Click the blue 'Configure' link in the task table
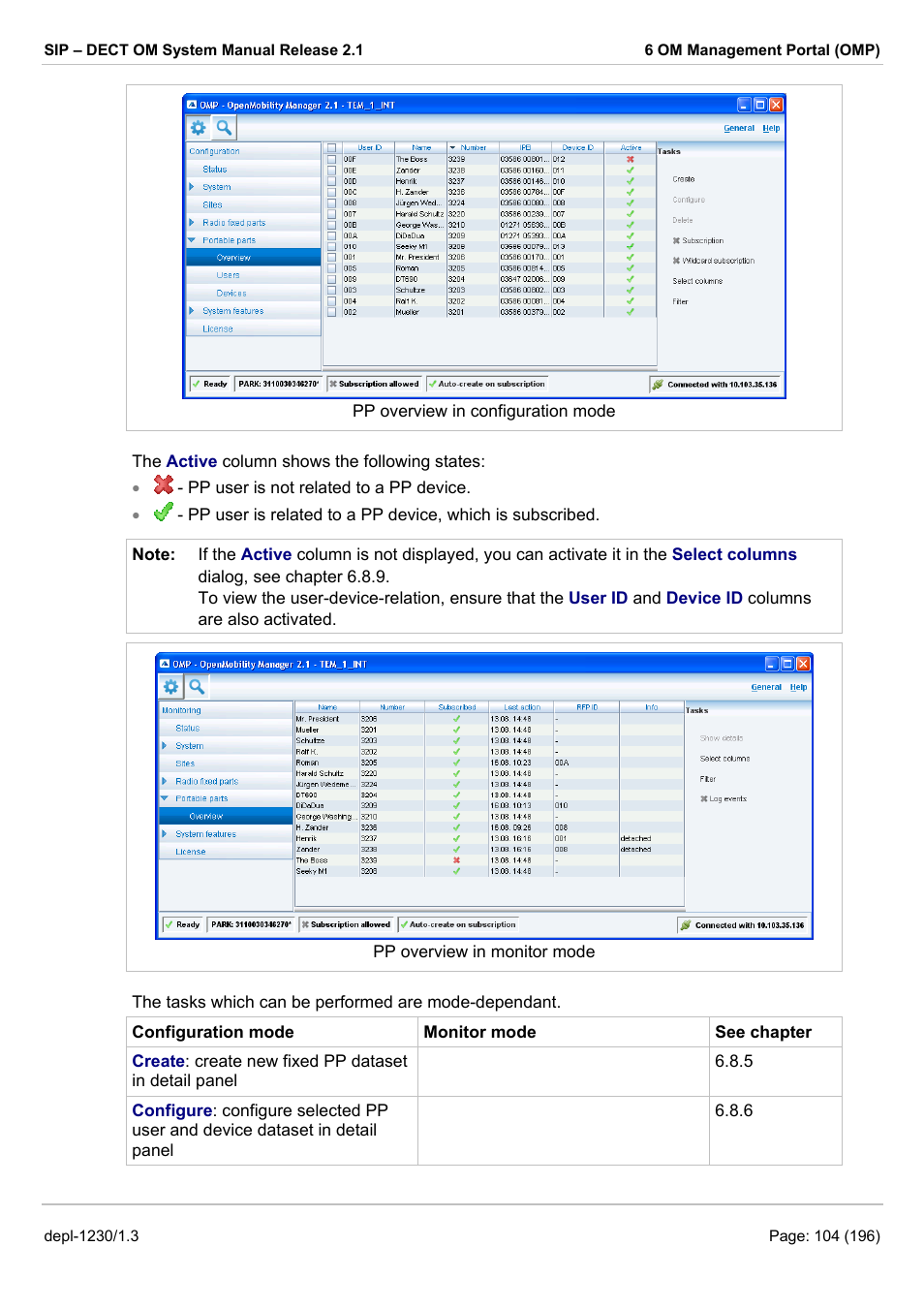 tap(172, 1110)
